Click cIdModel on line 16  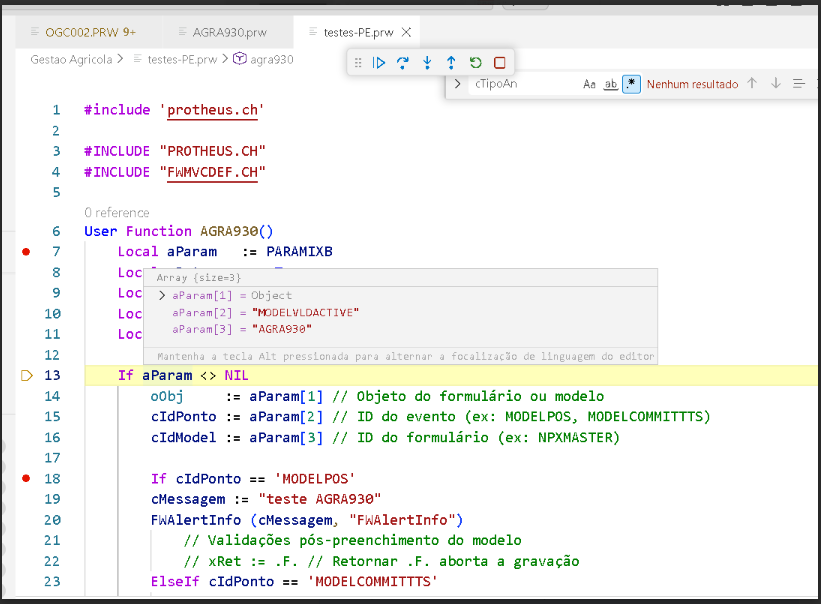pos(183,438)
